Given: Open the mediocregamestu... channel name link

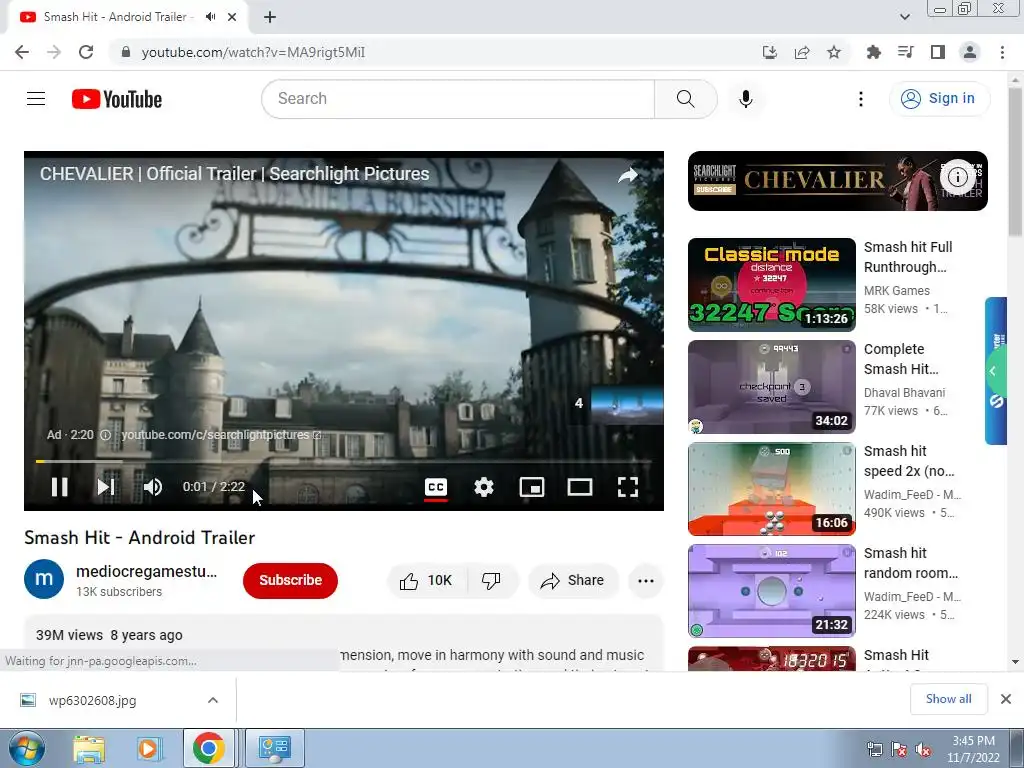Looking at the screenshot, I should pos(147,571).
